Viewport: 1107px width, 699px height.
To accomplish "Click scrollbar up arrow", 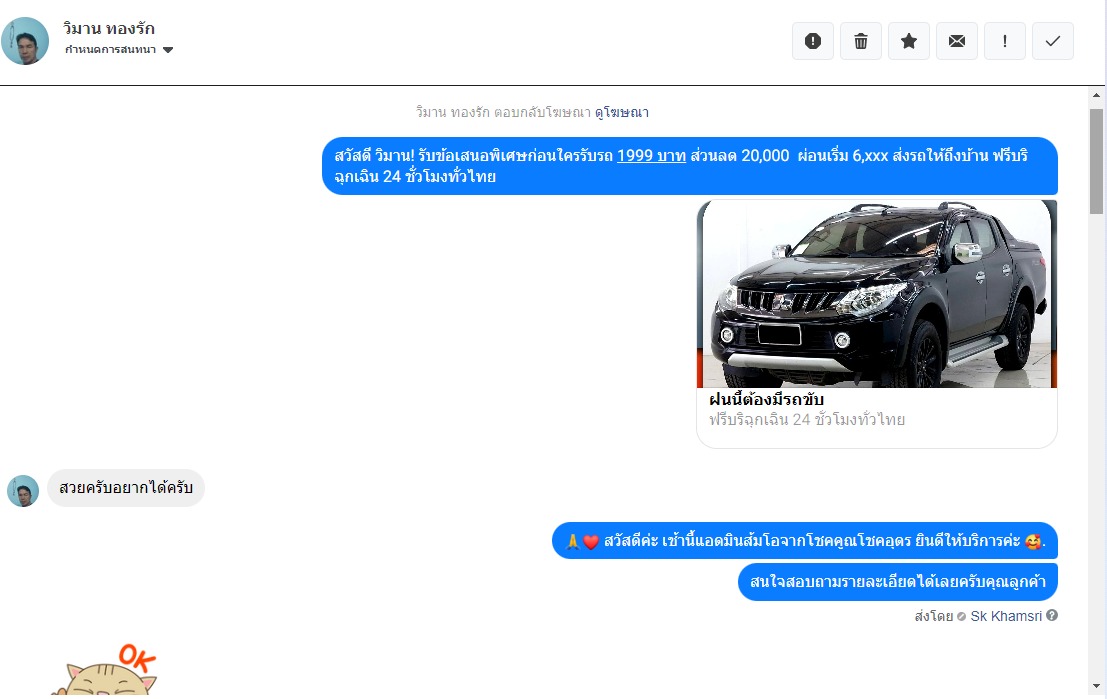I will 1096,95.
